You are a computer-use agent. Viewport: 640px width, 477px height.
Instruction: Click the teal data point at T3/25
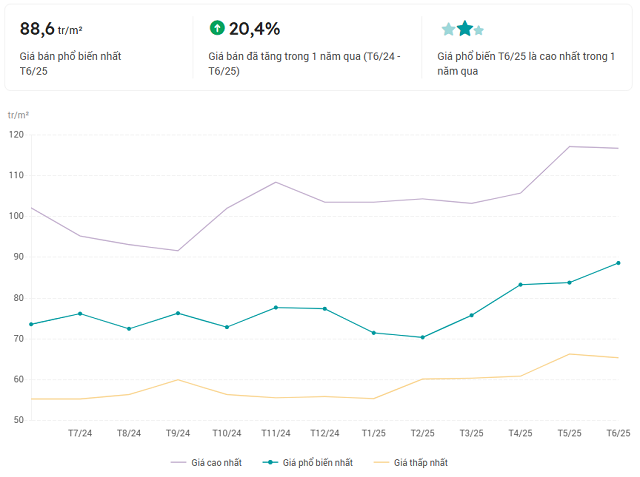[471, 315]
